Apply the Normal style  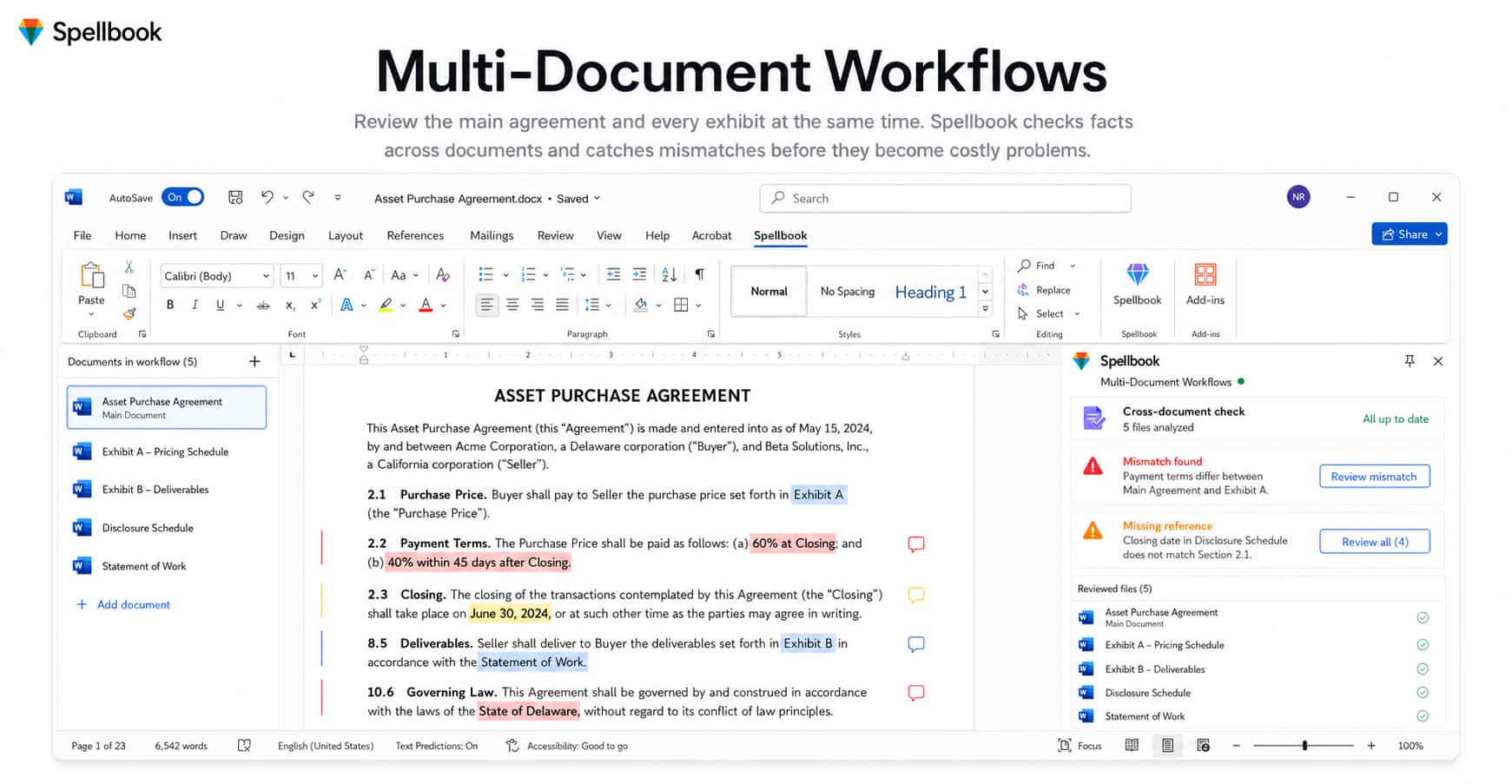769,291
